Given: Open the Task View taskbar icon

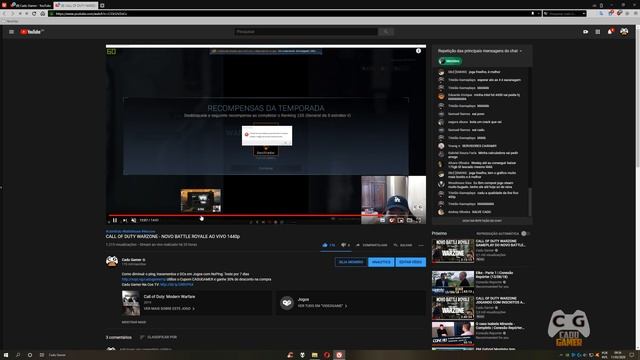Looking at the screenshot, I should [42, 355].
